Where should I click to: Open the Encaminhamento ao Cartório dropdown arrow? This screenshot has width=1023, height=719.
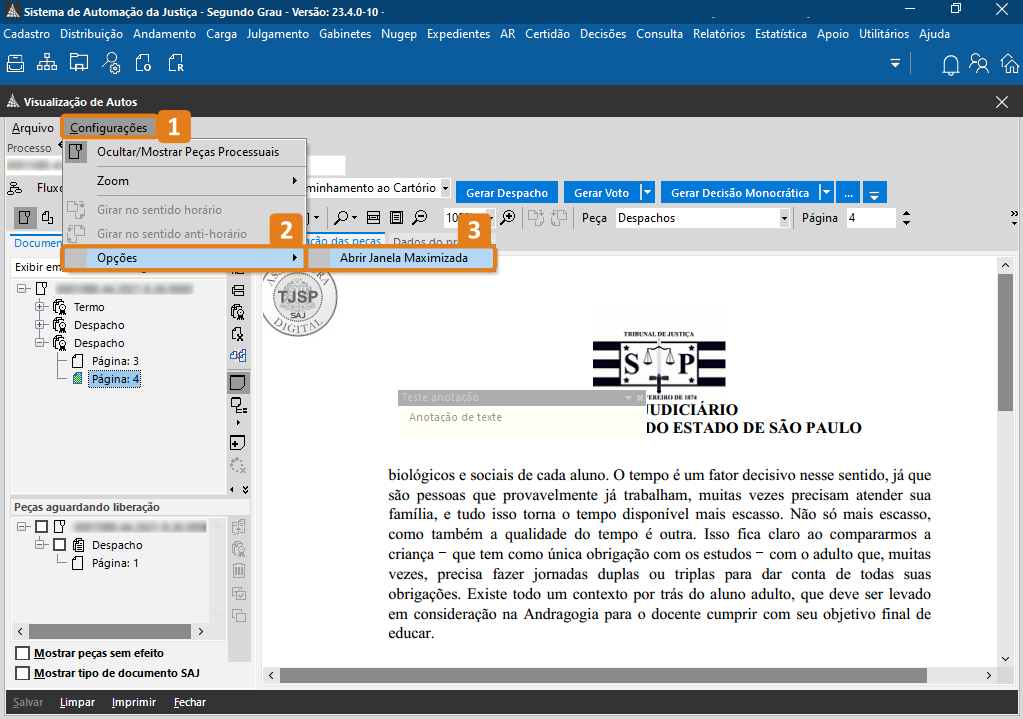[446, 188]
